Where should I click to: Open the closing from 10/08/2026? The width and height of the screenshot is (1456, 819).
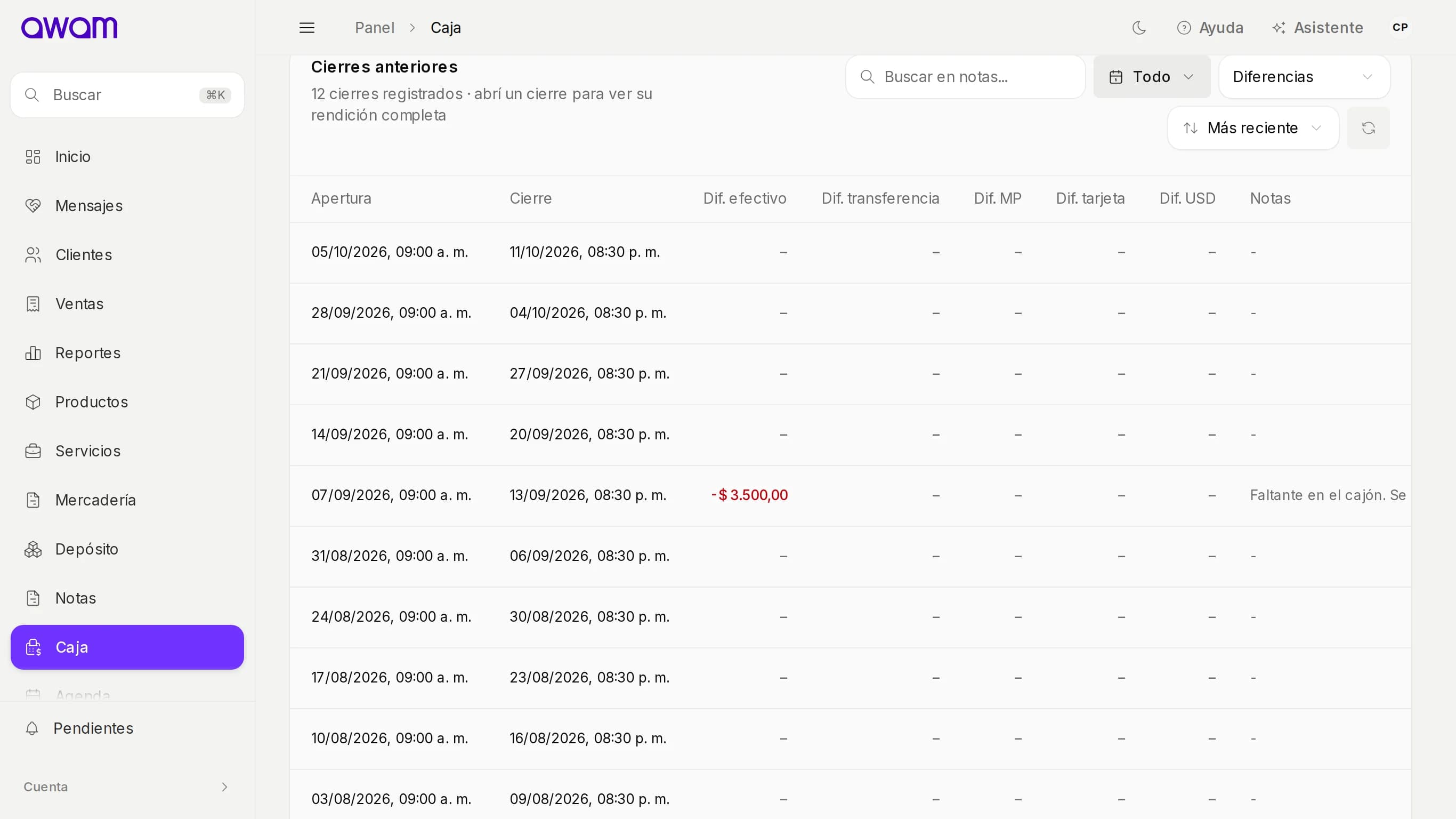[850, 738]
